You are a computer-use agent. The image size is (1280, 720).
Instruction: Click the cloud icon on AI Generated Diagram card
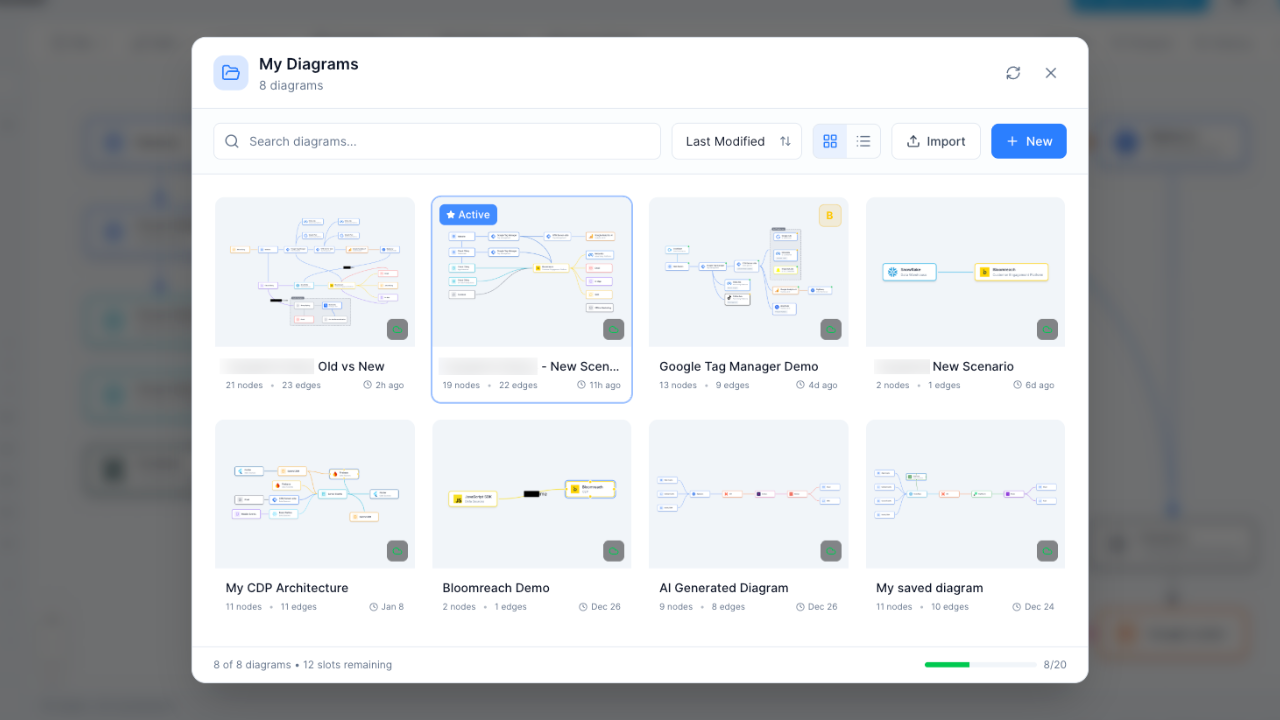coord(830,550)
